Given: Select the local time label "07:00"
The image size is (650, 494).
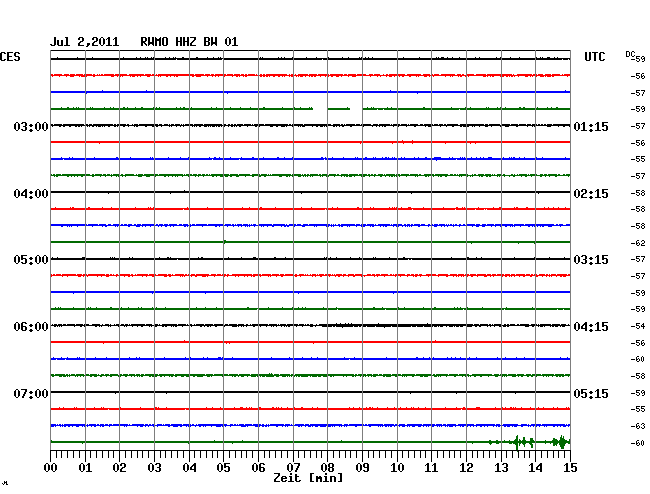Looking at the screenshot, I should click(x=31, y=393).
